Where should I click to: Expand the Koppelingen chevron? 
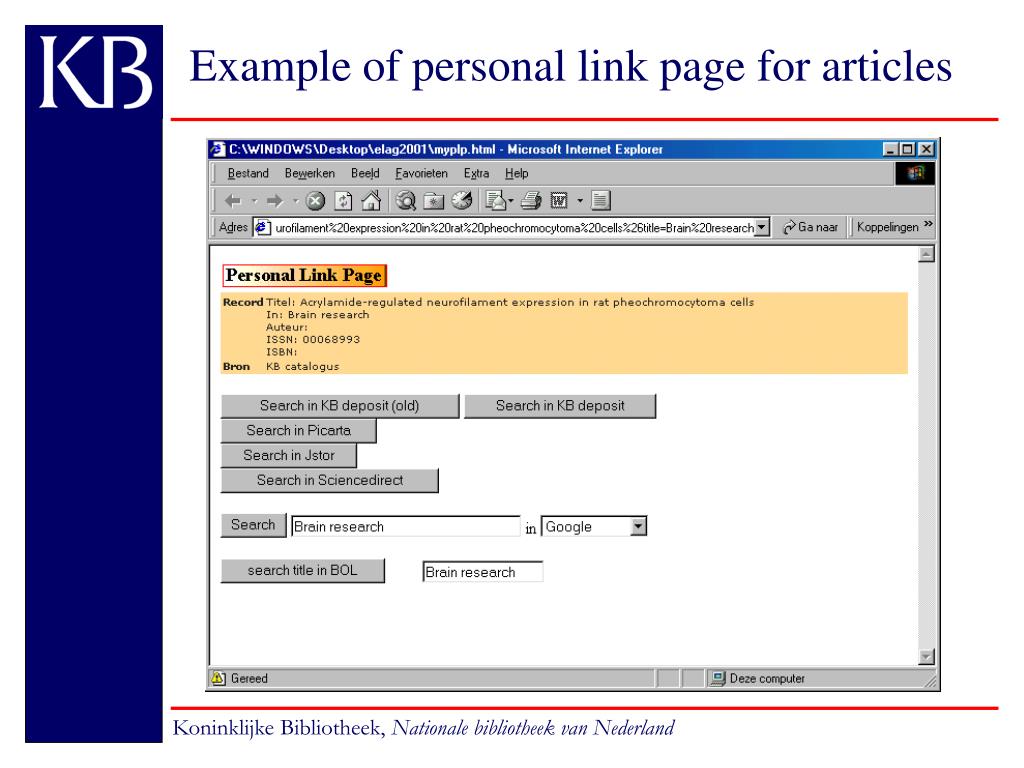(928, 225)
